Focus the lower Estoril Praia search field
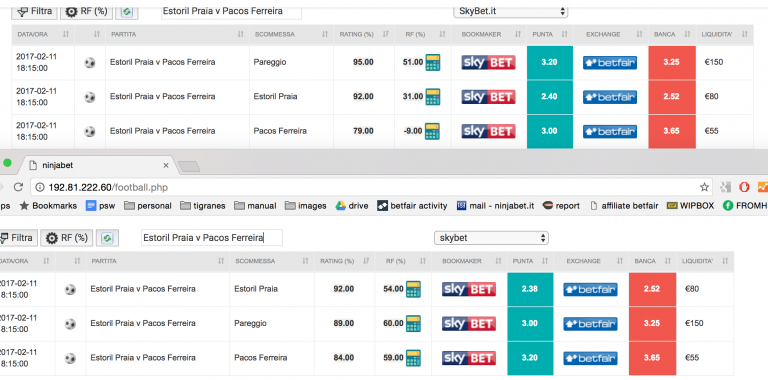Screen dimensions: 768x380 [212, 238]
